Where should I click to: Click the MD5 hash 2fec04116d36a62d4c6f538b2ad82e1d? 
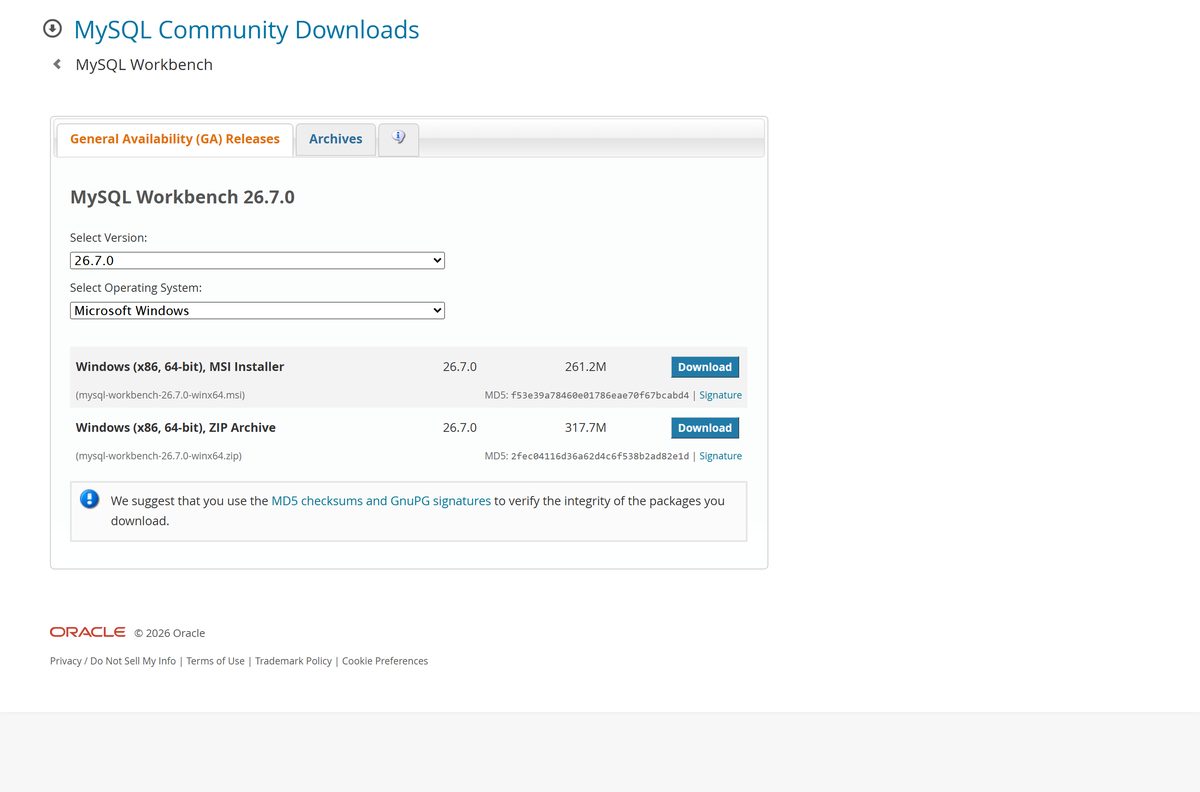click(600, 456)
